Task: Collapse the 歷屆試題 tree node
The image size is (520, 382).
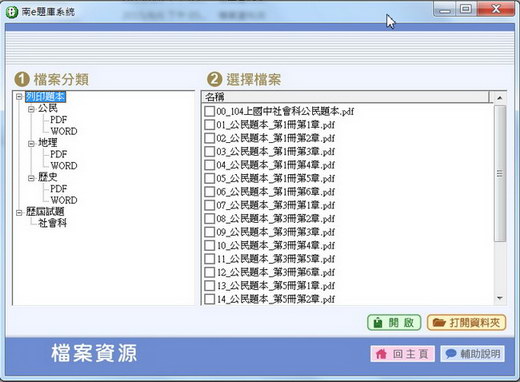Action: point(19,212)
